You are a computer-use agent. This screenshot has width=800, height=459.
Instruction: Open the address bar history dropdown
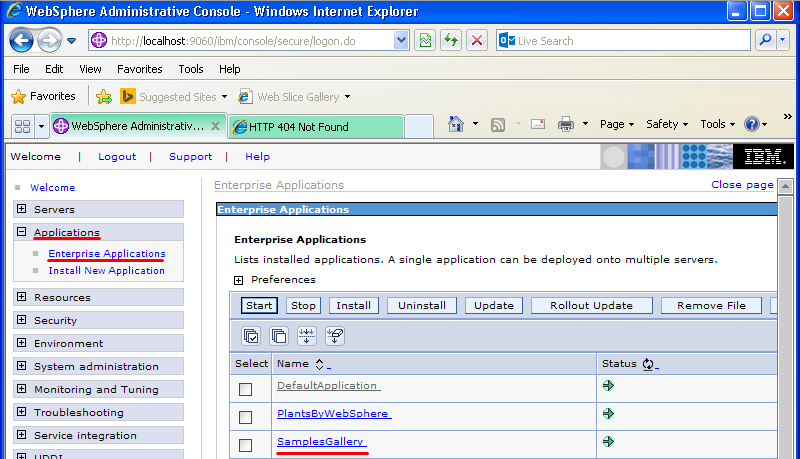(401, 41)
